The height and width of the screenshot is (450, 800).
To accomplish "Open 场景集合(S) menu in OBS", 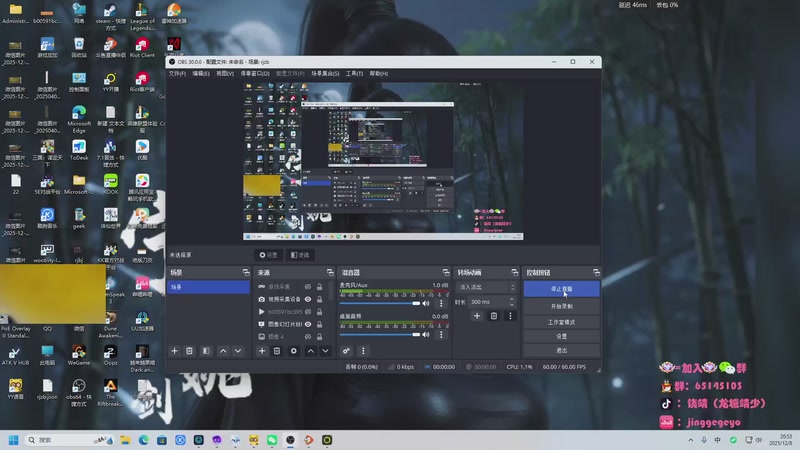I will click(x=325, y=73).
